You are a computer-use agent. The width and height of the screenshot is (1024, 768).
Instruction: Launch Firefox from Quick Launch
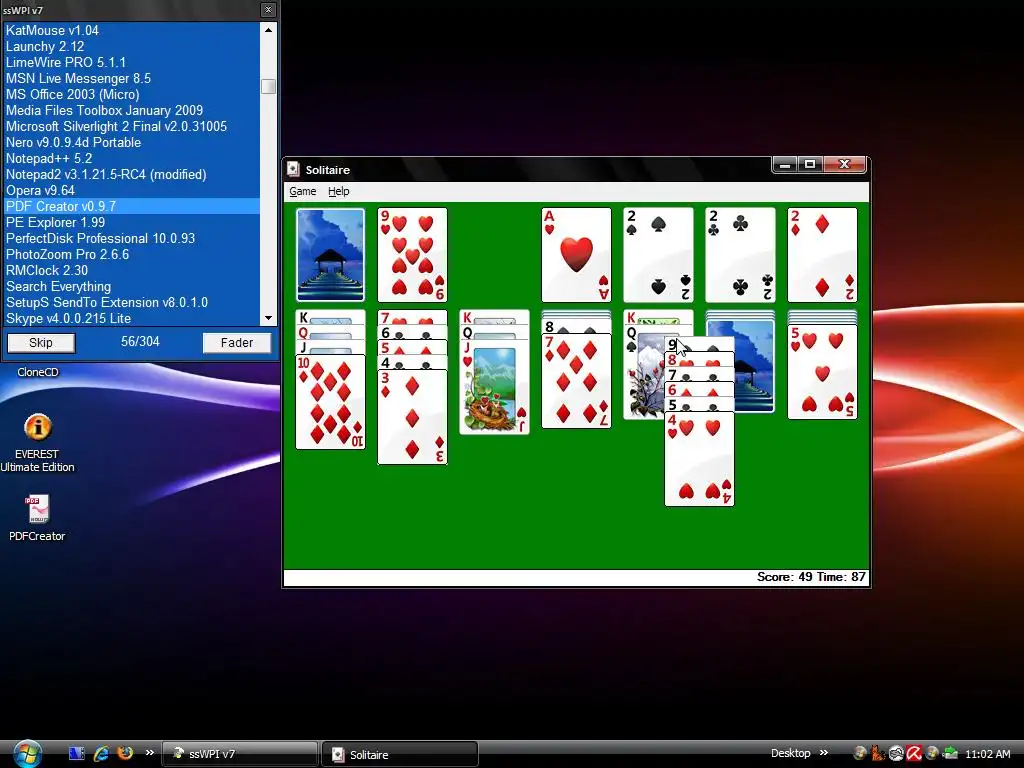125,753
